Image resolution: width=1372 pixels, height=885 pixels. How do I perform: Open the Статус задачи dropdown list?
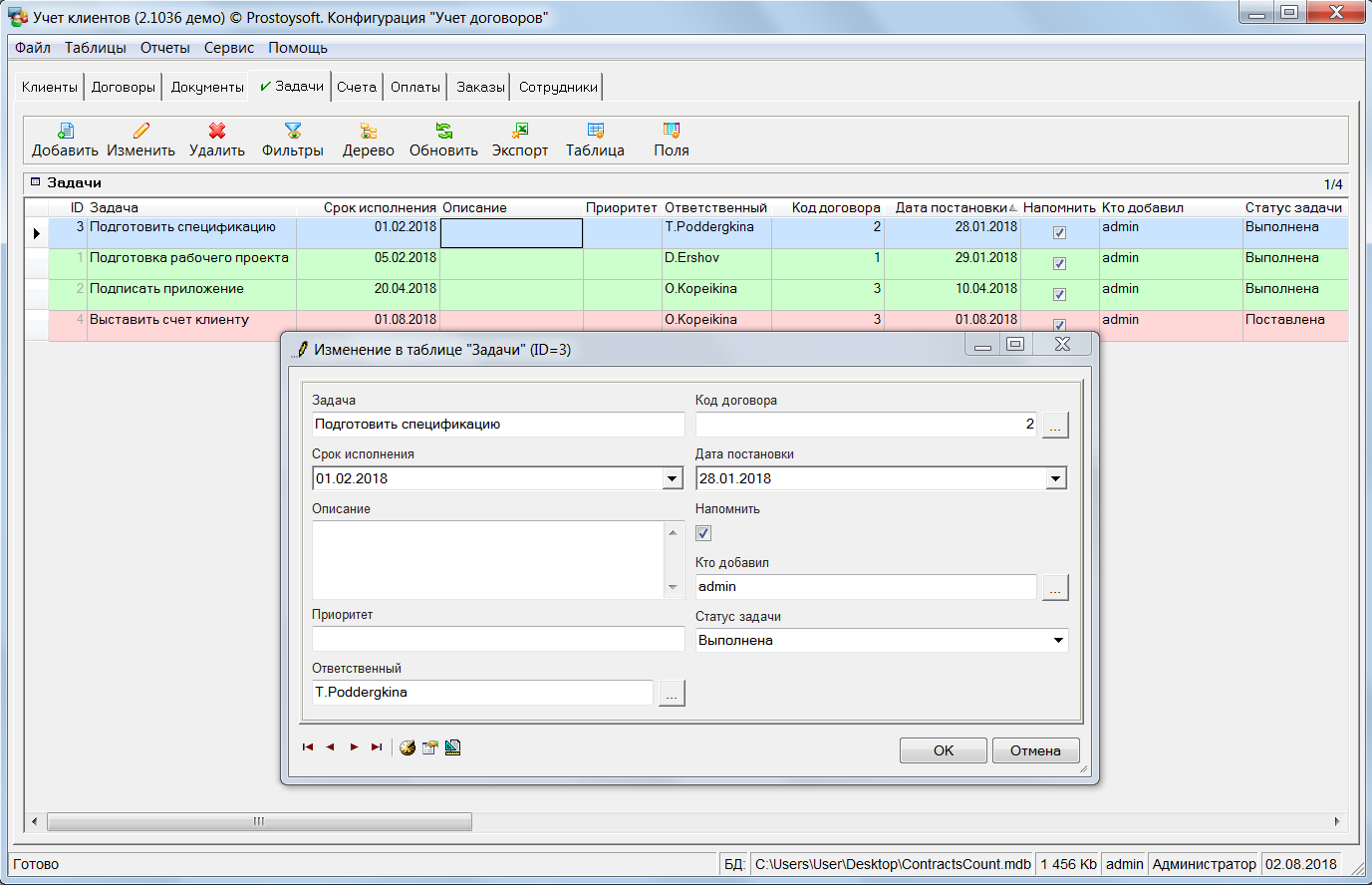click(1058, 641)
